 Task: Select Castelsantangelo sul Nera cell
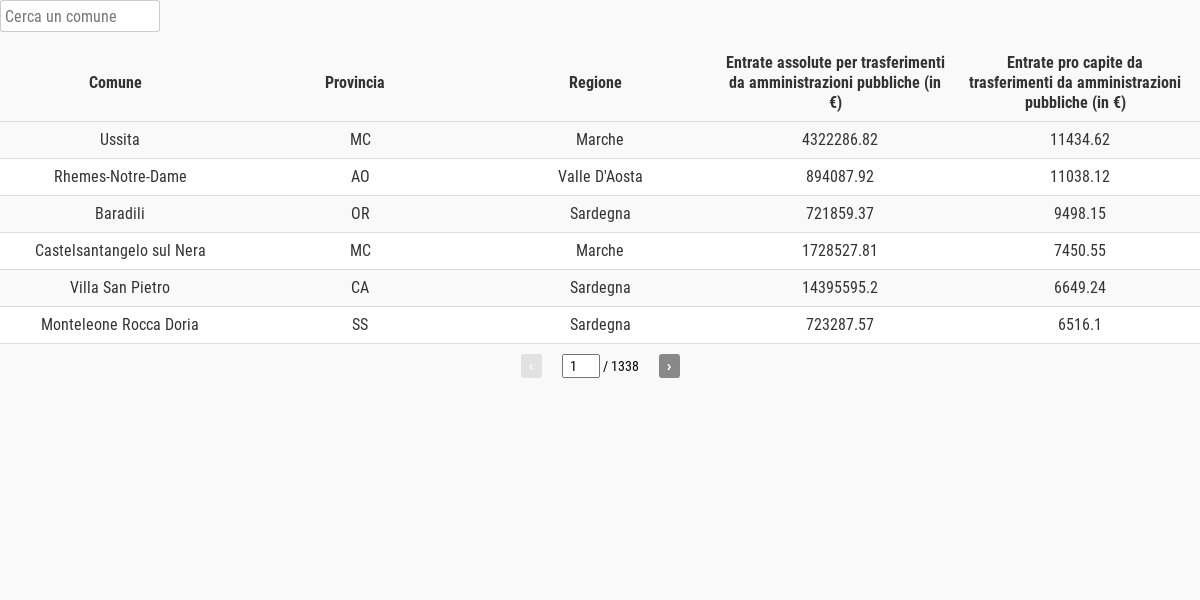[x=120, y=251]
